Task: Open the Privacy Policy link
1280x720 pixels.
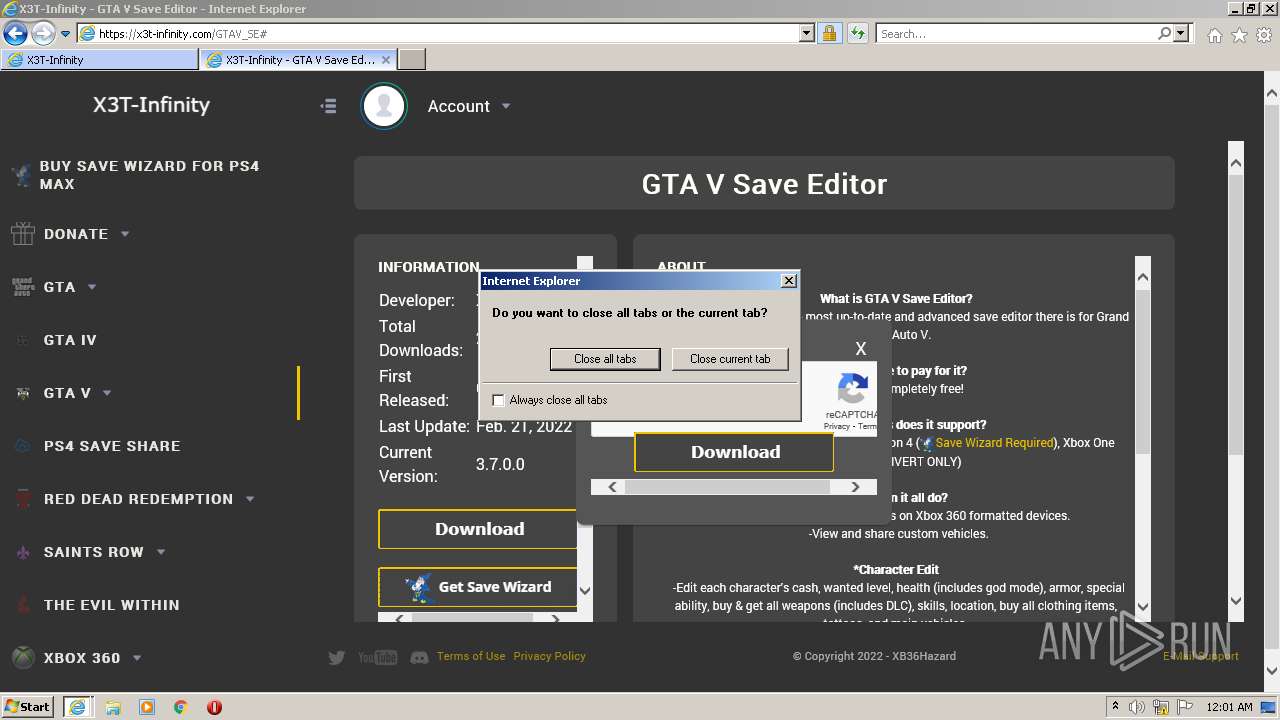Action: pyautogui.click(x=549, y=656)
